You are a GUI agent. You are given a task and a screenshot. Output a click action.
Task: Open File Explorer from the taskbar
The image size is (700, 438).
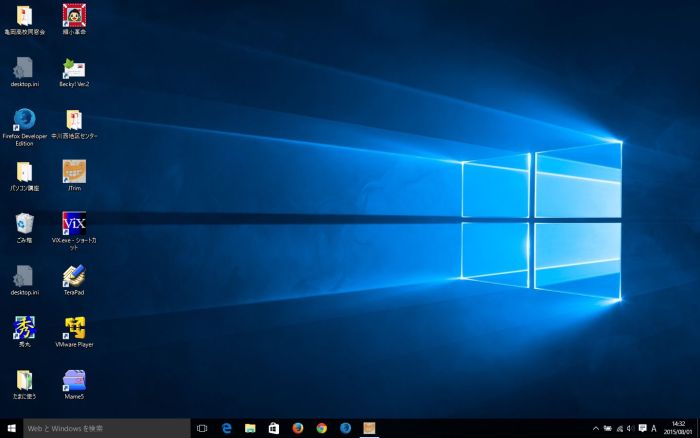tap(250, 428)
